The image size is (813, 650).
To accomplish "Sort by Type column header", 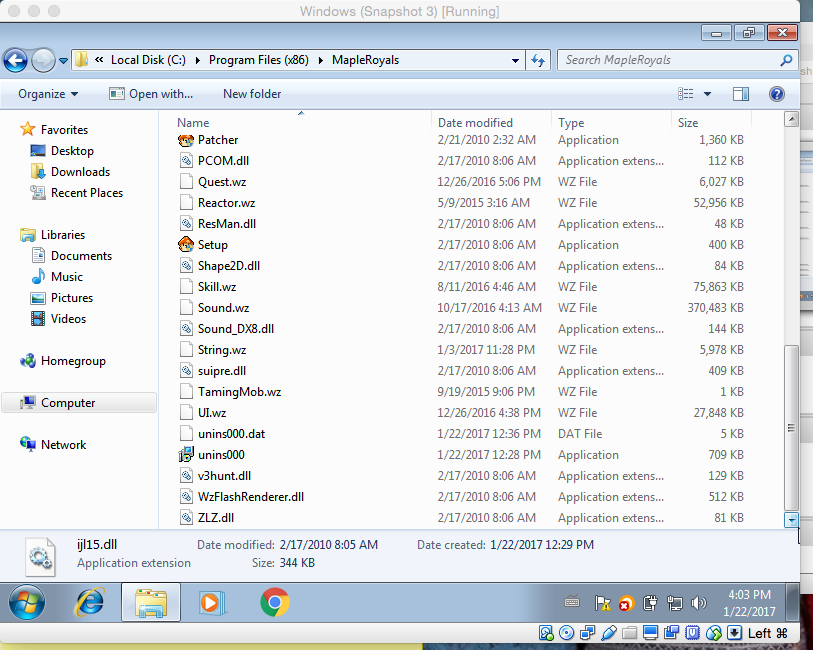I will pyautogui.click(x=571, y=123).
